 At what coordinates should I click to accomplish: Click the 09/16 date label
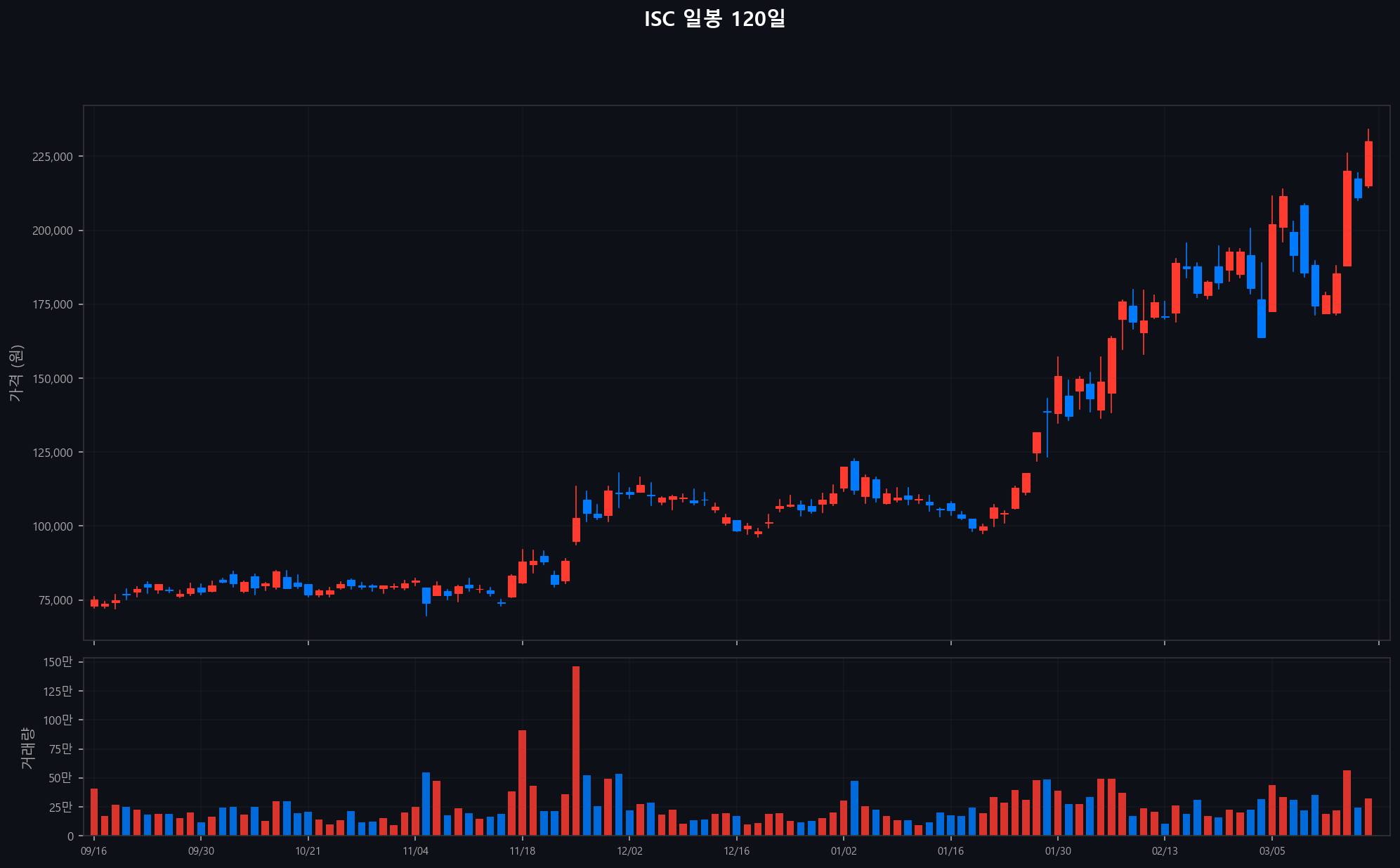click(x=93, y=851)
